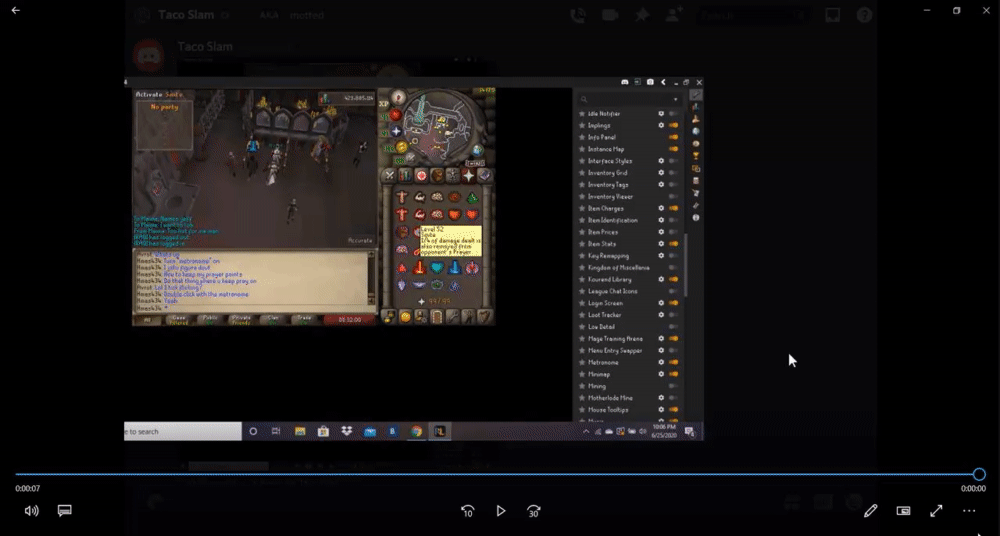The height and width of the screenshot is (536, 1000).
Task: Select the Trade chat filter button
Action: pos(304,320)
